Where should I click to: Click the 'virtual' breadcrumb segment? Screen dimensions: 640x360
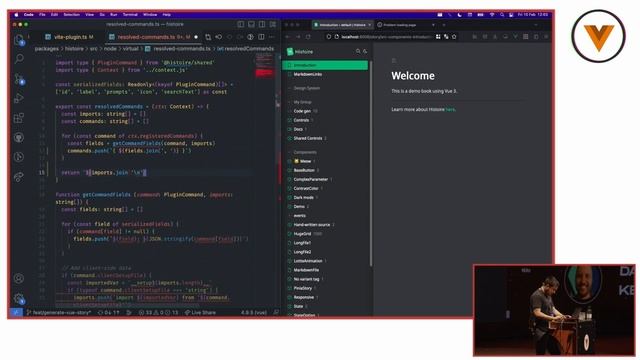pos(131,49)
